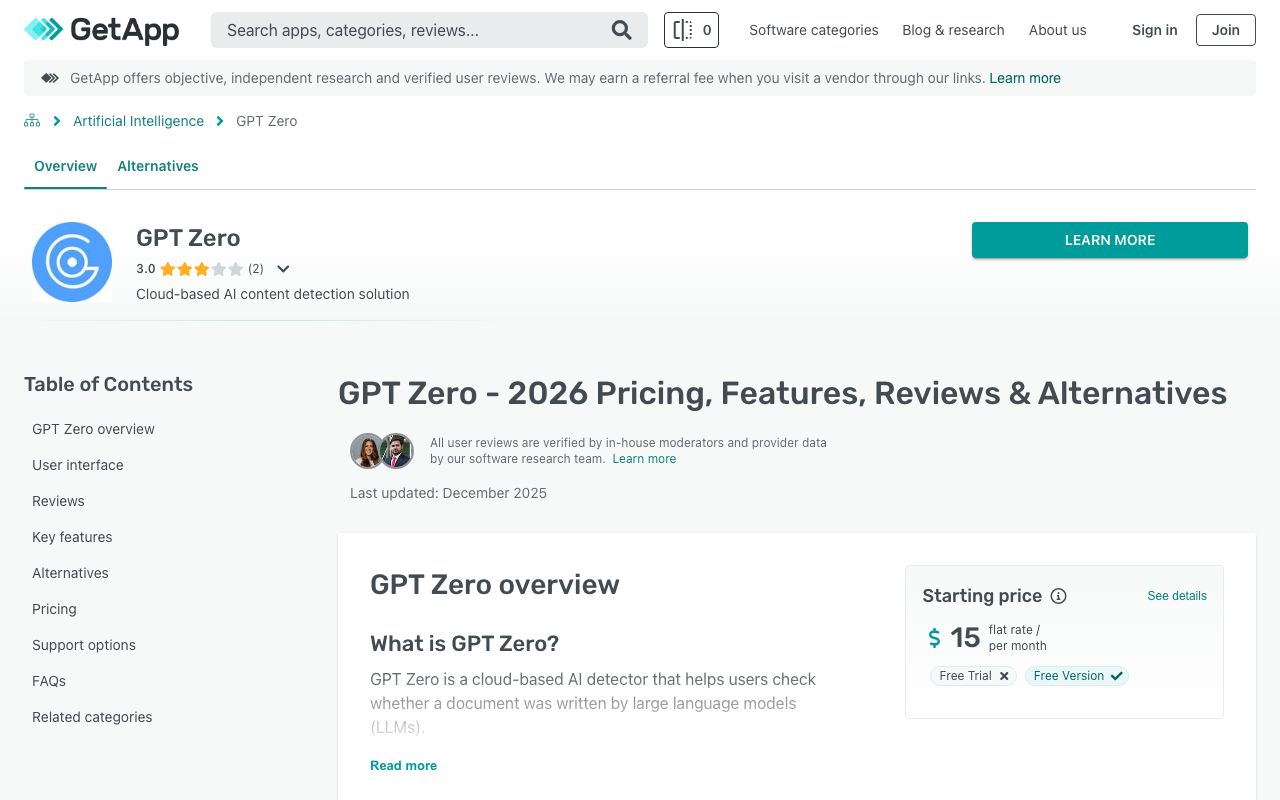
Task: Click the reviewer avatars image
Action: 382,451
